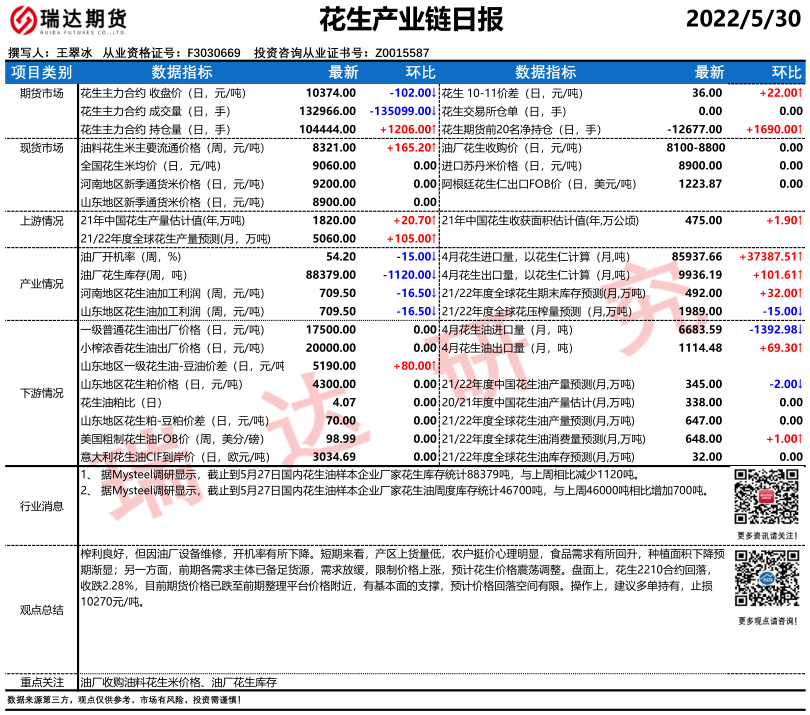Viewport: 810px width, 715px height.
Task: Click the right-hand 环比 column header
Action: [787, 73]
